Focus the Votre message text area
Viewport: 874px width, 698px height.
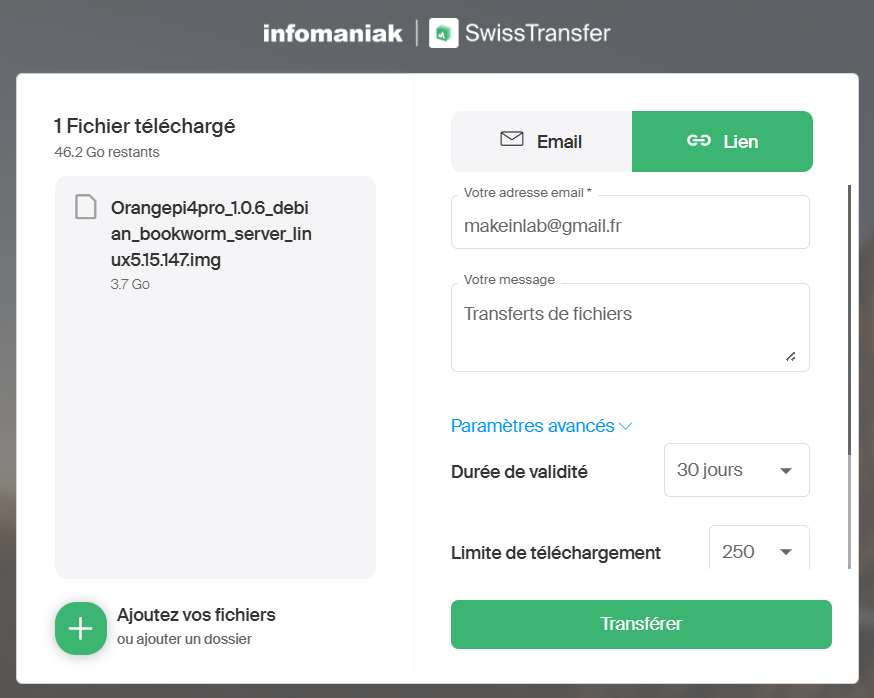(630, 327)
